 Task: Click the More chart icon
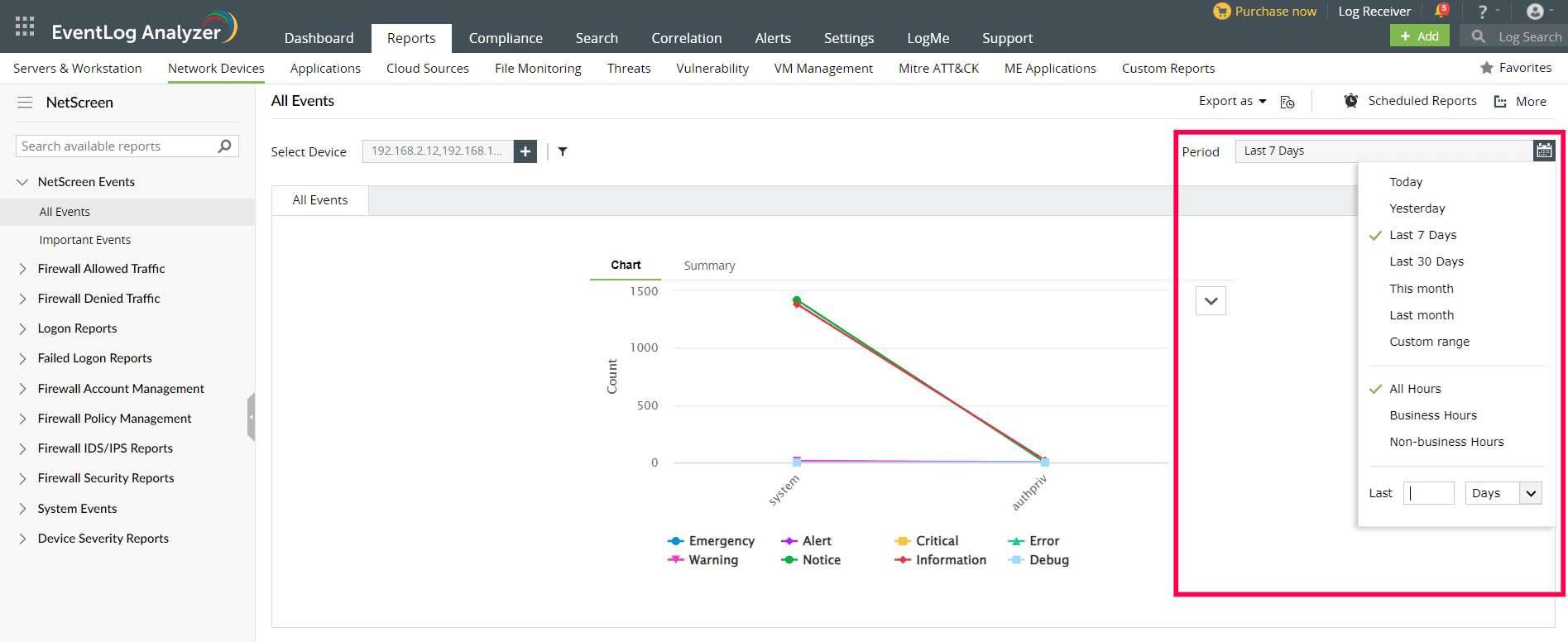click(x=1500, y=102)
